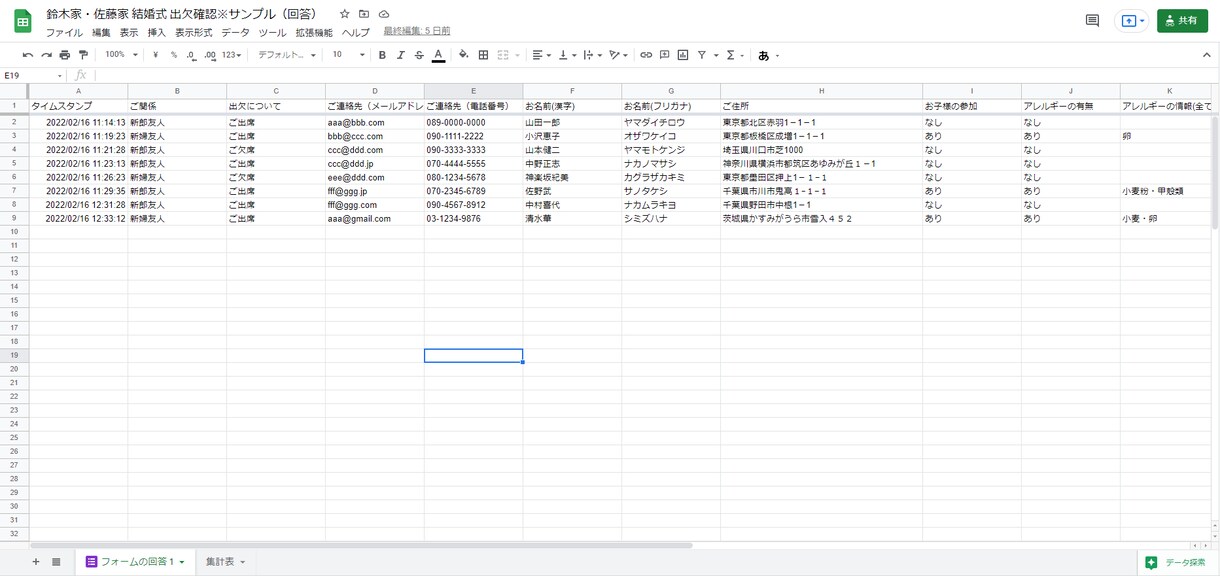This screenshot has height=576, width=1220.
Task: Select column H header
Action: (821, 91)
